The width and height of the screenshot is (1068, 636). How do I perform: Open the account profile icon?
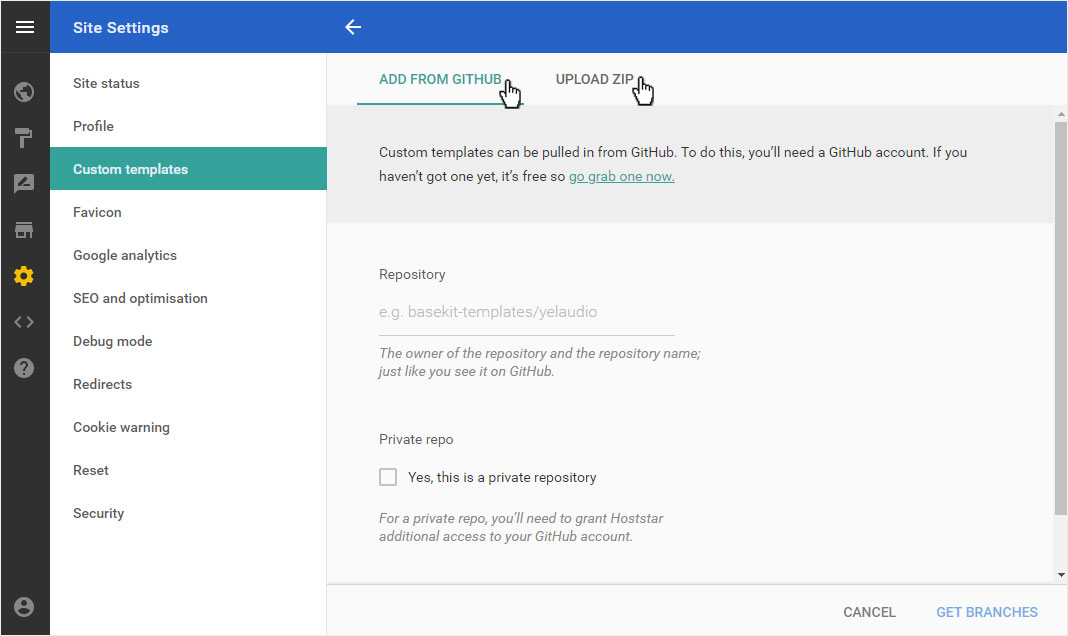point(24,607)
